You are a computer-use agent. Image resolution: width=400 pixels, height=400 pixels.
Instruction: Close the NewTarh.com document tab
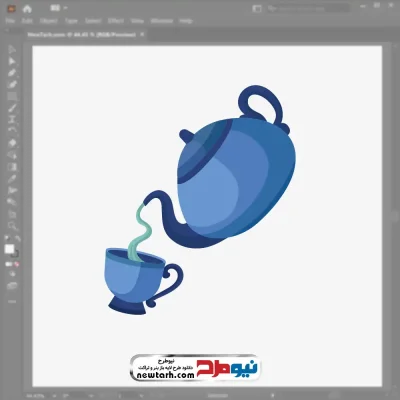pyautogui.click(x=142, y=34)
